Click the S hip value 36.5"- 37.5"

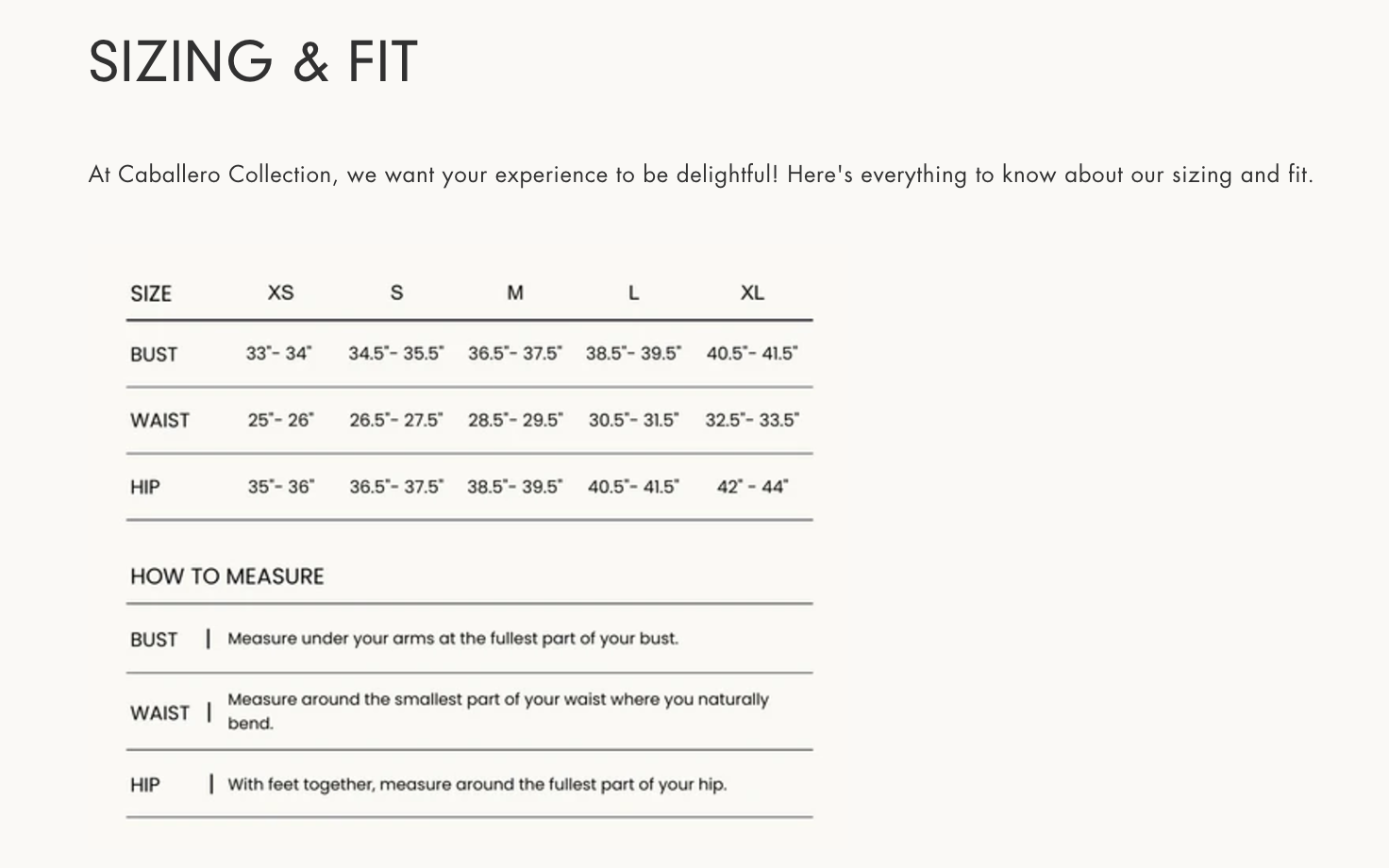[x=396, y=487]
